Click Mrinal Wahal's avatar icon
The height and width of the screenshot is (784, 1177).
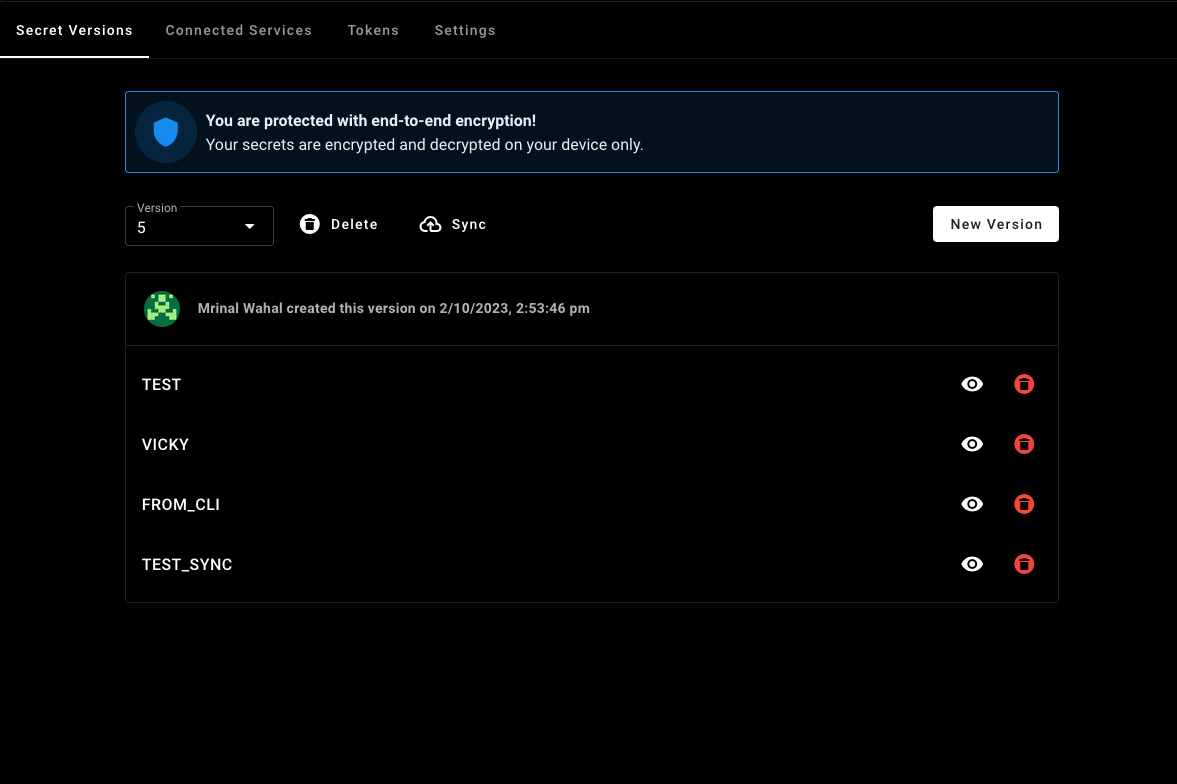161,309
